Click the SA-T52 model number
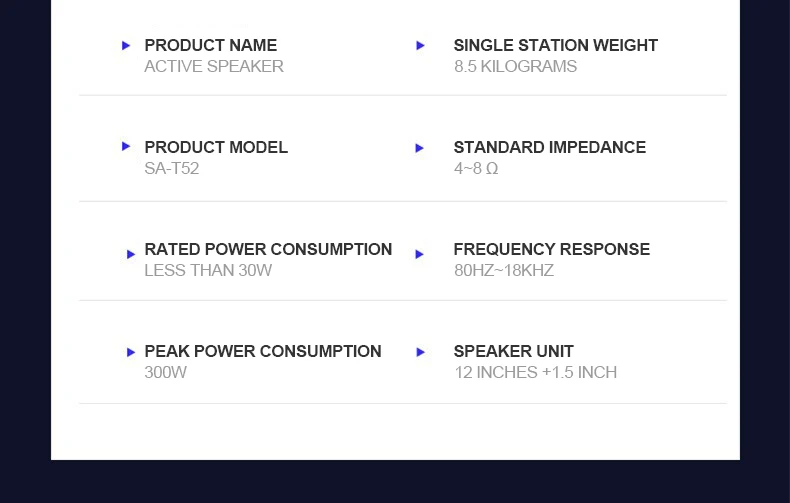Screen dimensions: 790x503 172,168
